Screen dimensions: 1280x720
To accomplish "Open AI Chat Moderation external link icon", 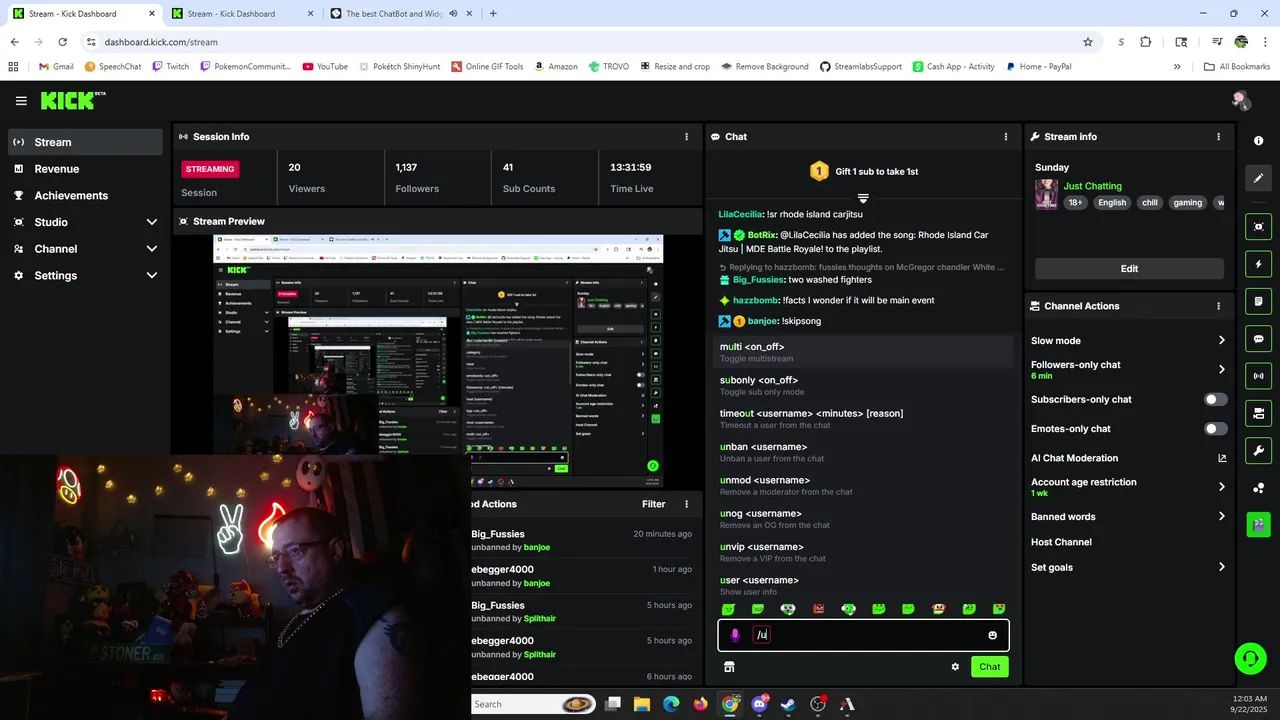I will point(1221,458).
